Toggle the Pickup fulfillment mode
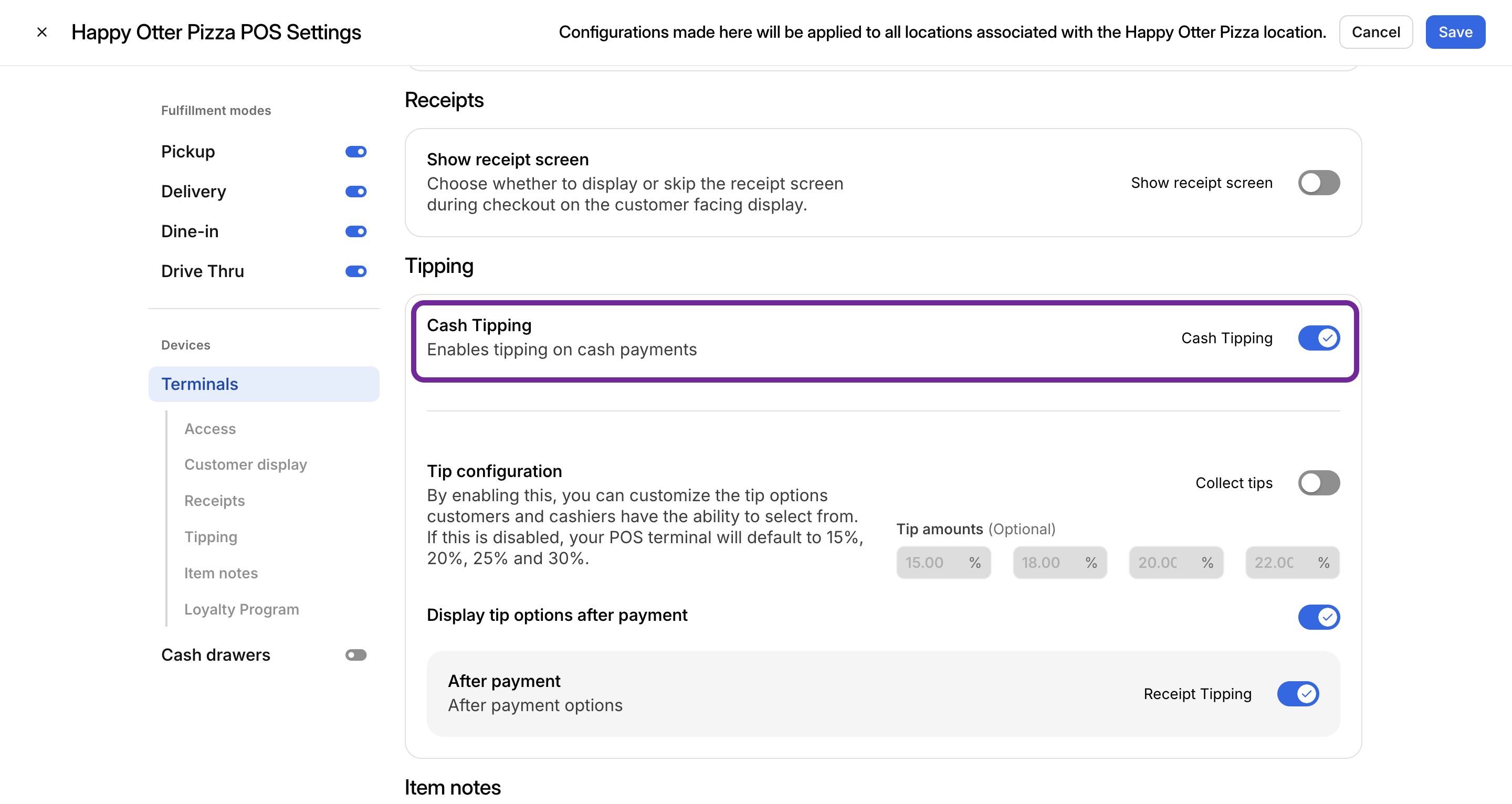Viewport: 1512px width, 804px height. point(356,152)
